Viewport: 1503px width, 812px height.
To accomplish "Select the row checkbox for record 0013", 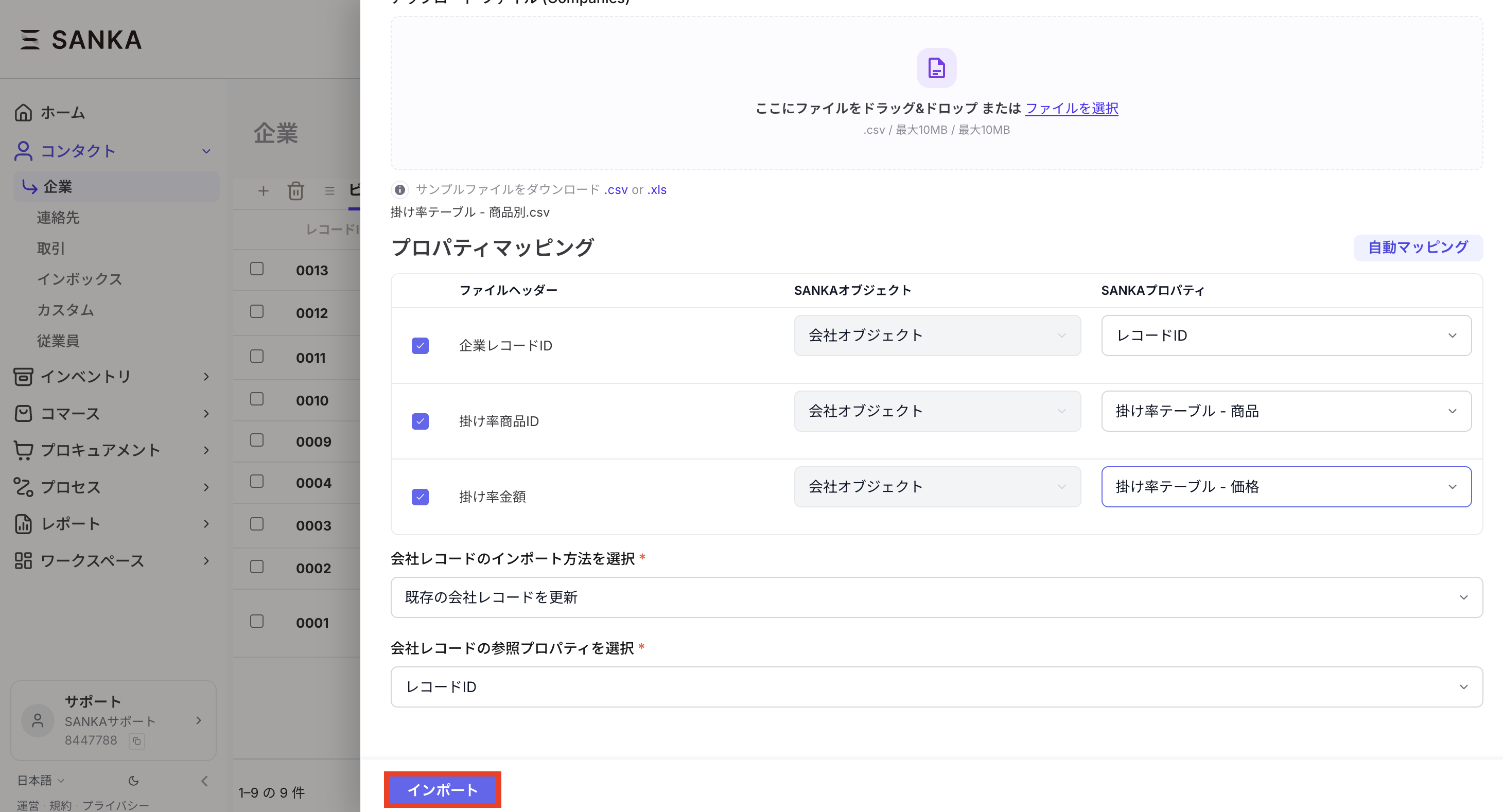I will tap(257, 269).
